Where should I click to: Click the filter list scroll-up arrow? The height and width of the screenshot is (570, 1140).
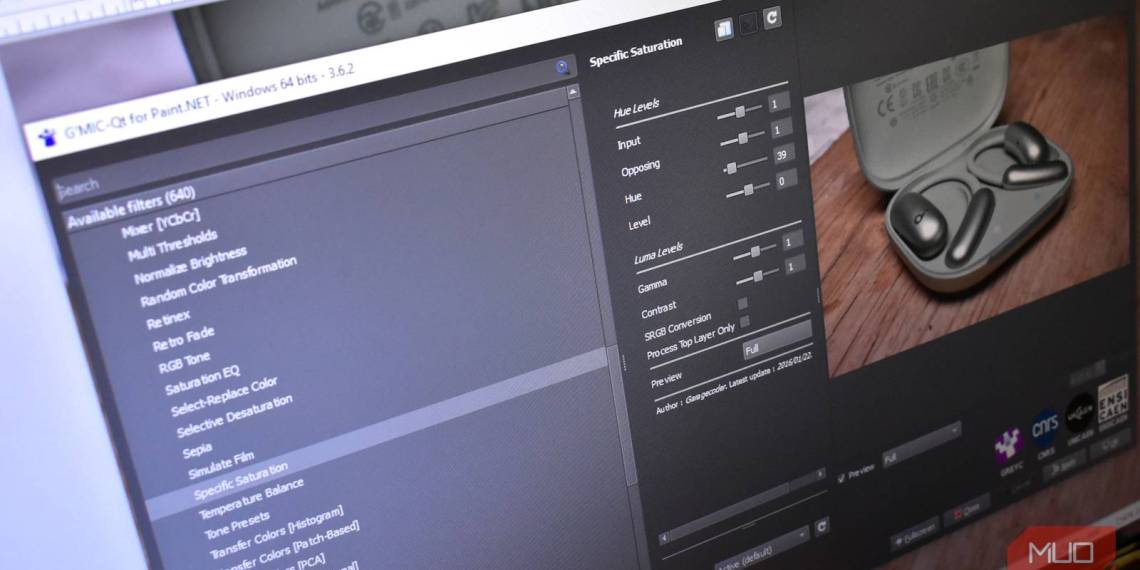pyautogui.click(x=573, y=92)
